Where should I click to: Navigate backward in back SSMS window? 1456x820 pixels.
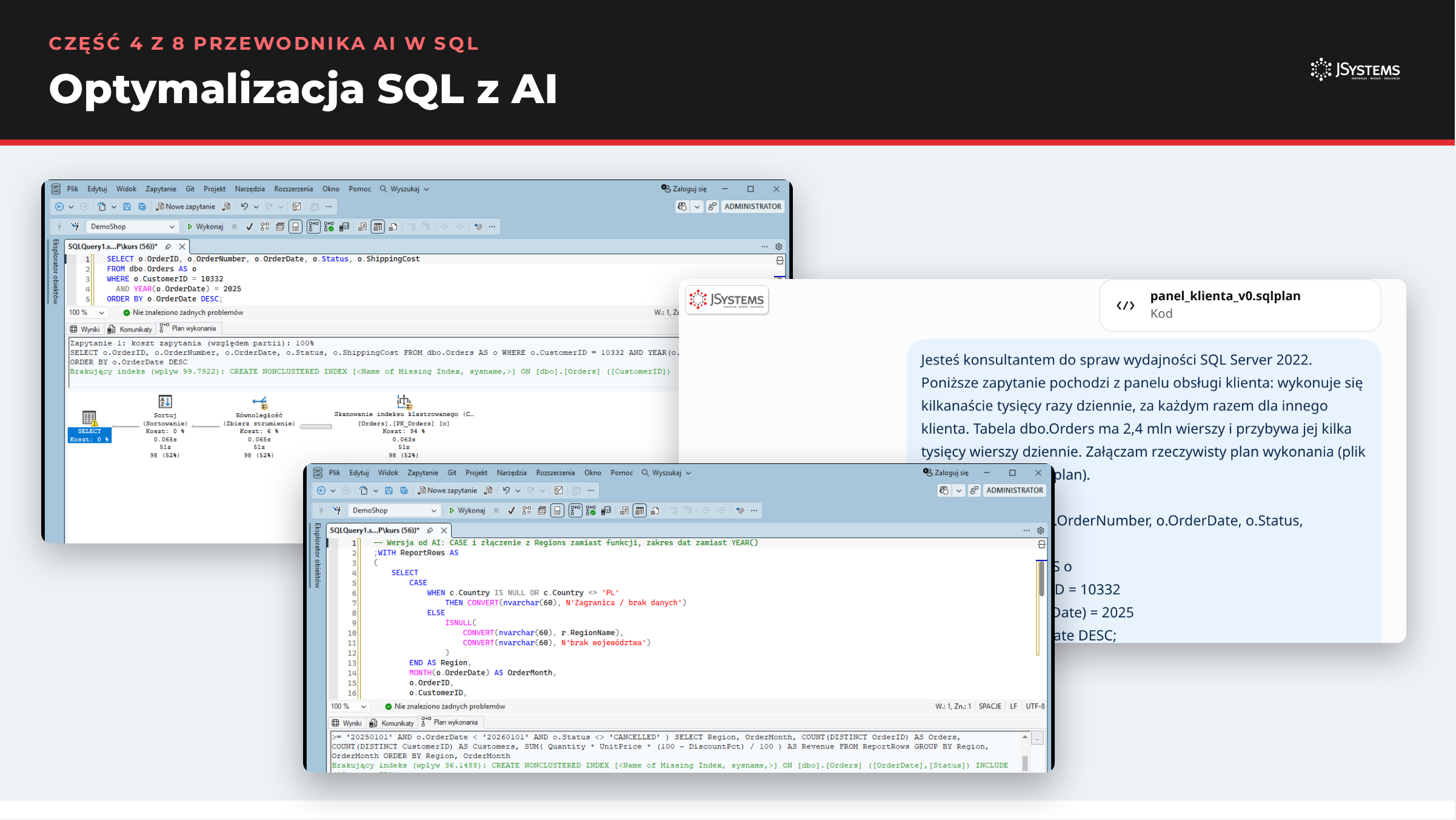(x=59, y=207)
